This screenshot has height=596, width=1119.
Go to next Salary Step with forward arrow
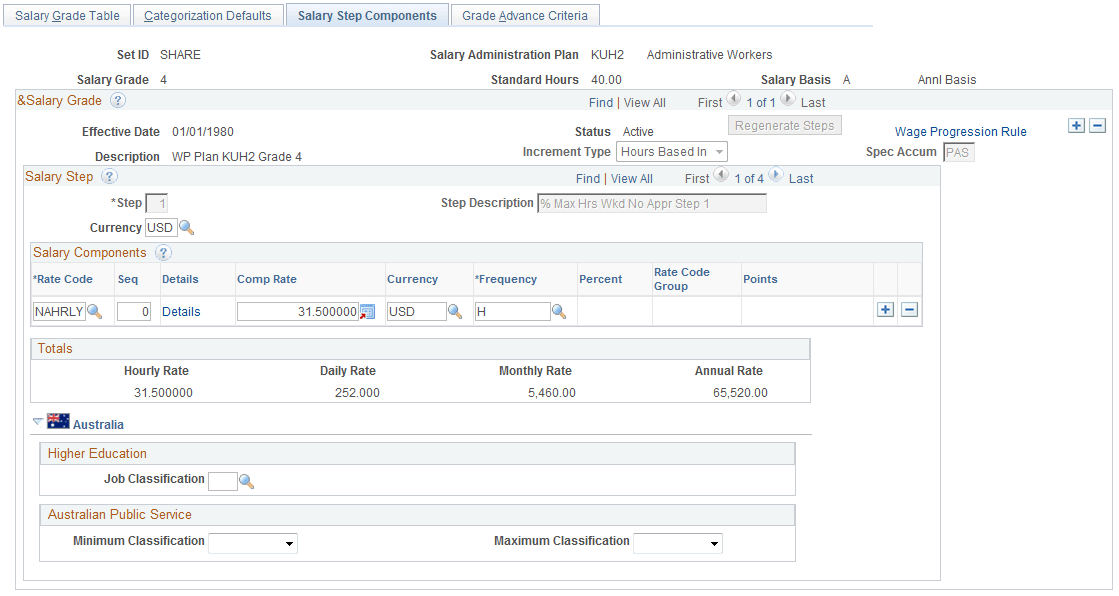[x=775, y=178]
